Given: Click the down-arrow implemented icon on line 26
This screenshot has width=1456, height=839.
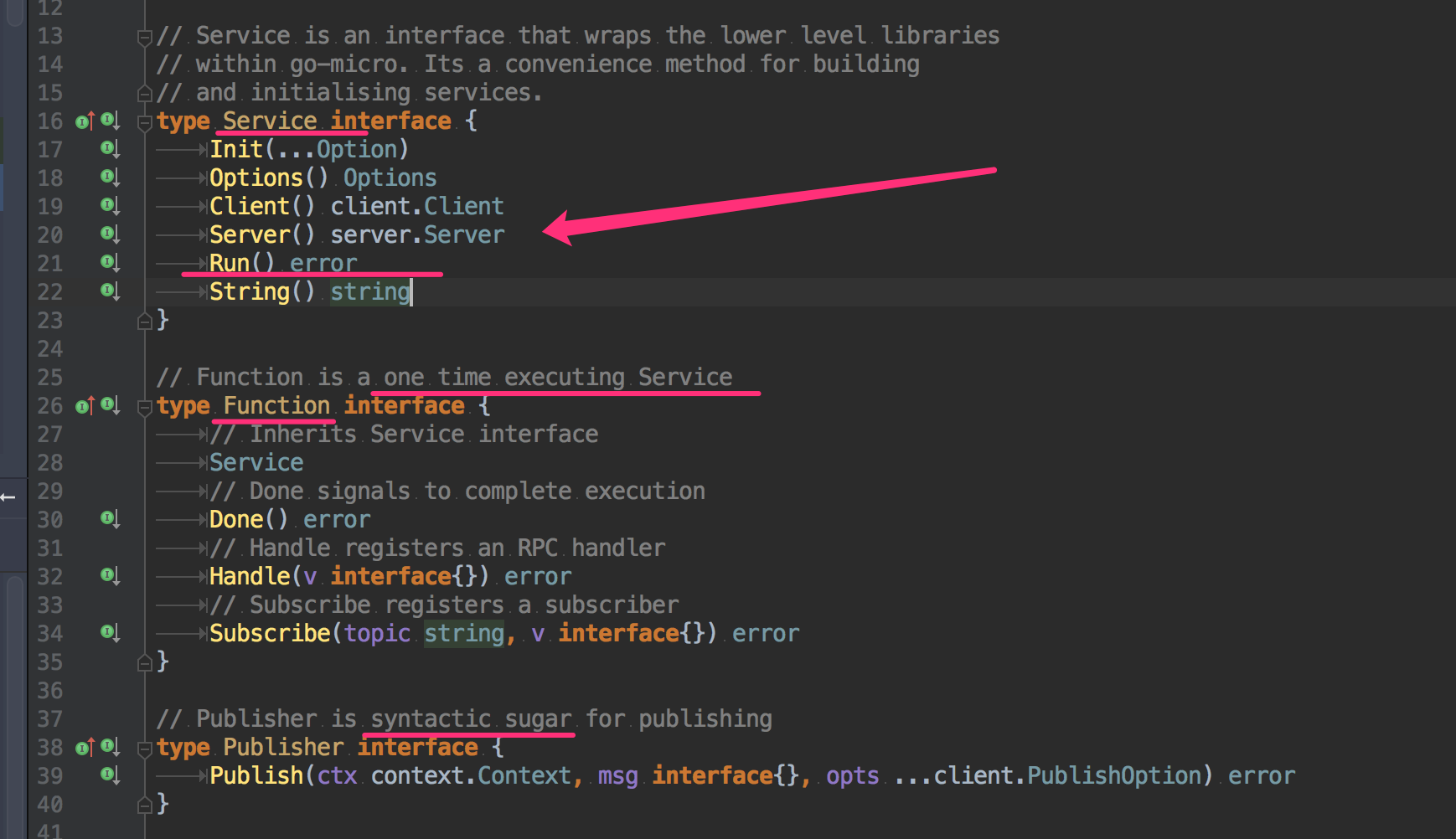Looking at the screenshot, I should 111,406.
